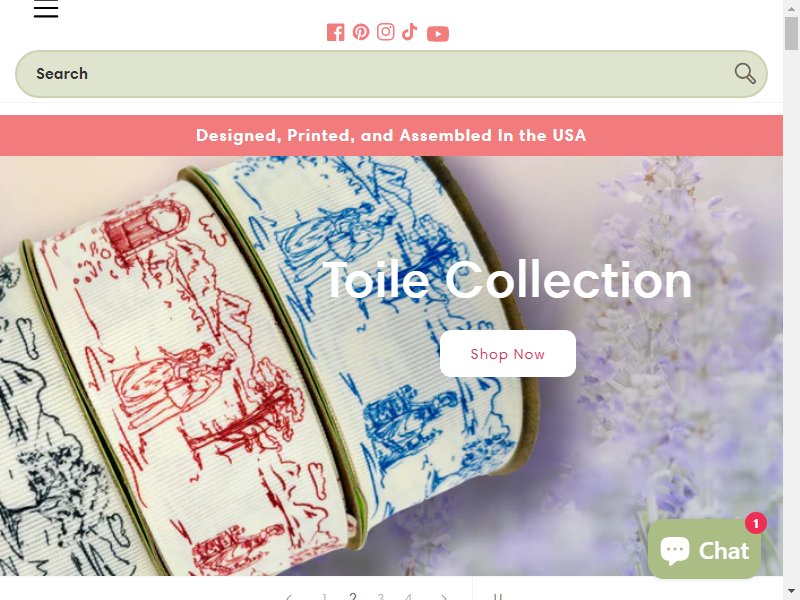Viewport: 800px width, 600px height.
Task: Open the TikTok icon link
Action: click(410, 32)
